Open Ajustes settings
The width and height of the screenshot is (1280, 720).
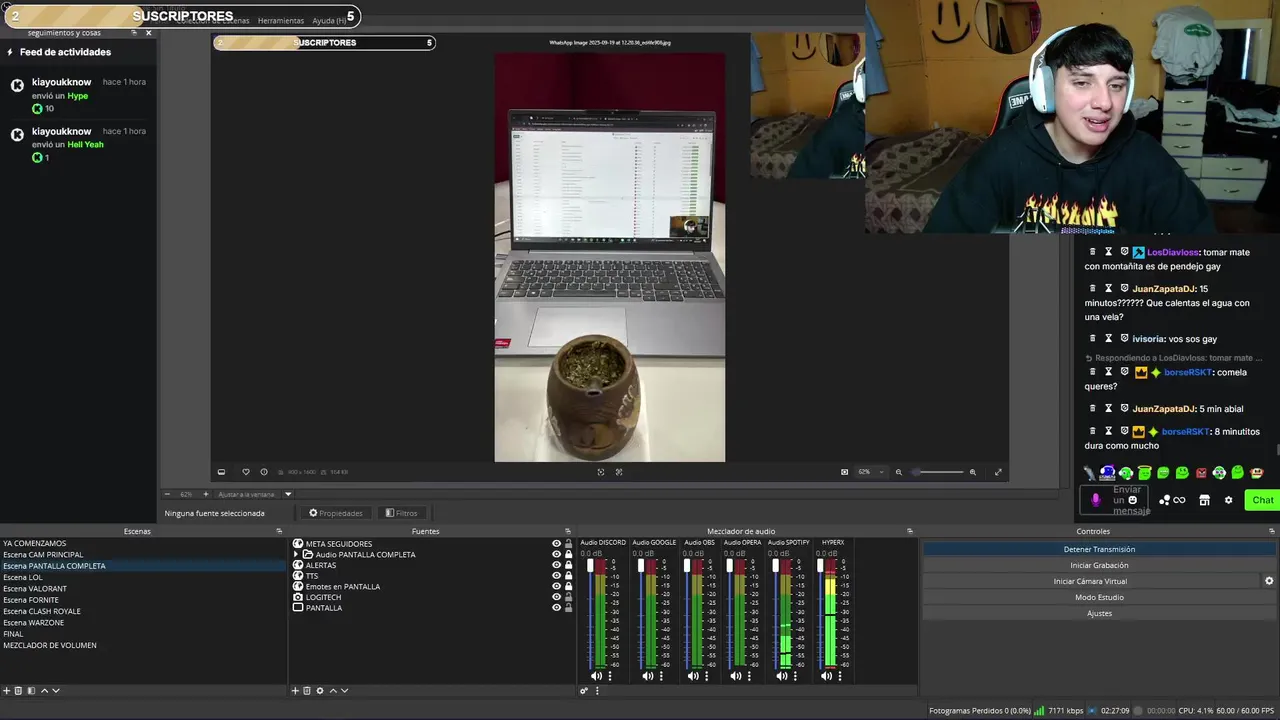click(1099, 613)
